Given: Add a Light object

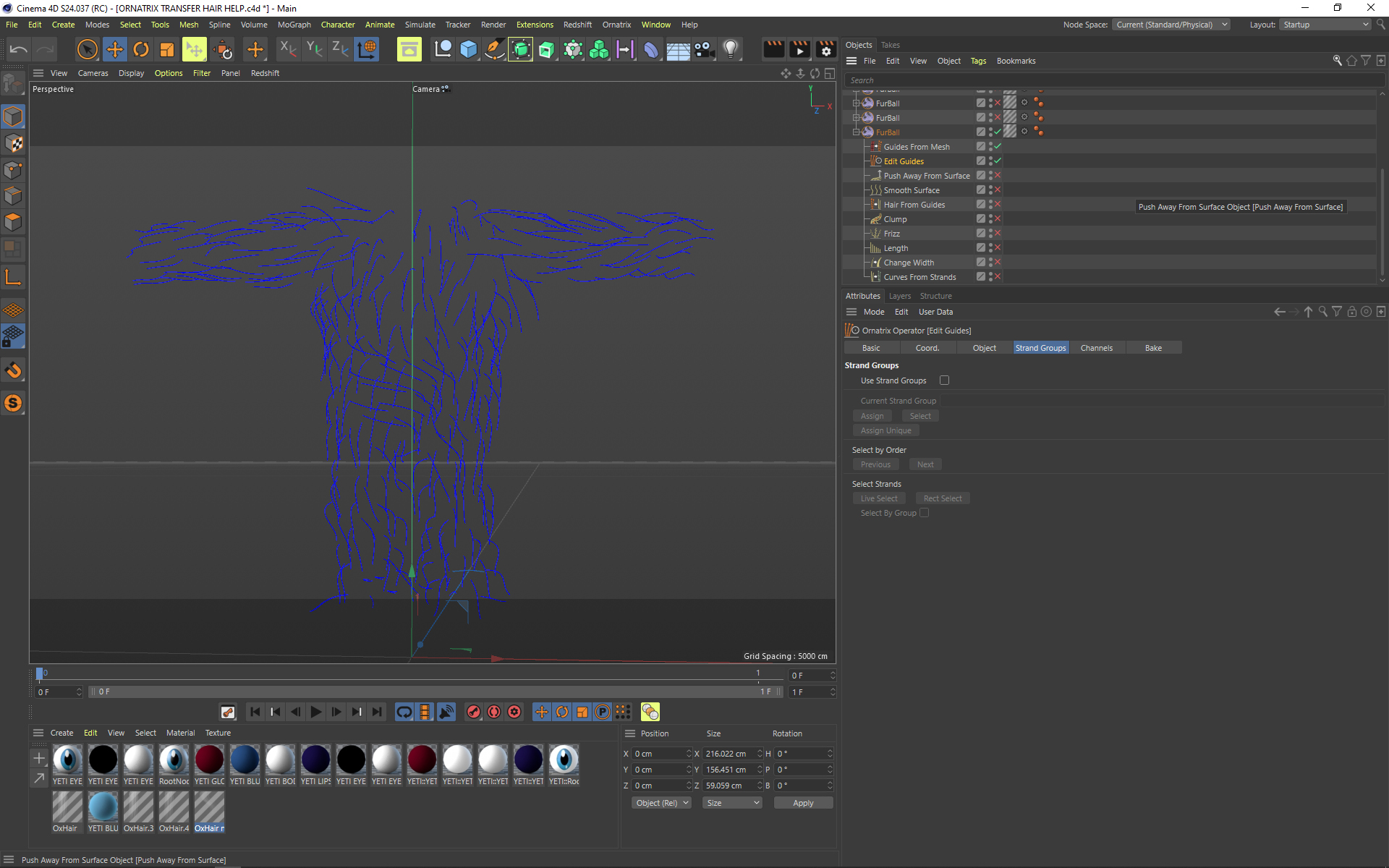Looking at the screenshot, I should tap(731, 49).
